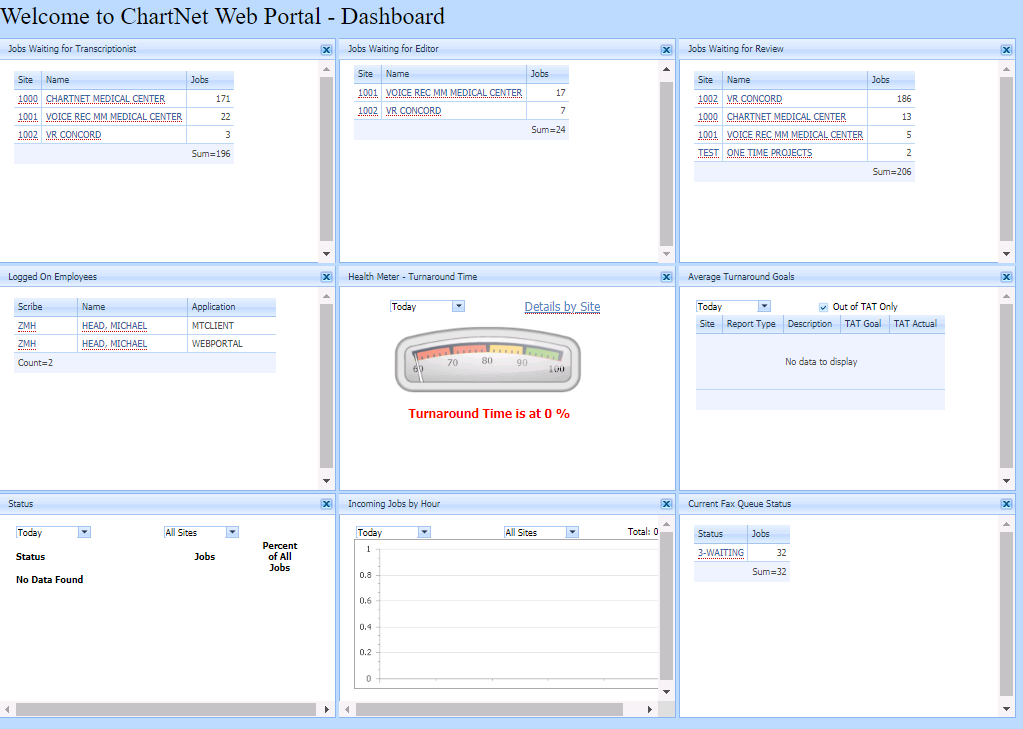The width and height of the screenshot is (1023, 729).
Task: Open the Incoming Jobs Today dropdown
Action: pyautogui.click(x=425, y=533)
